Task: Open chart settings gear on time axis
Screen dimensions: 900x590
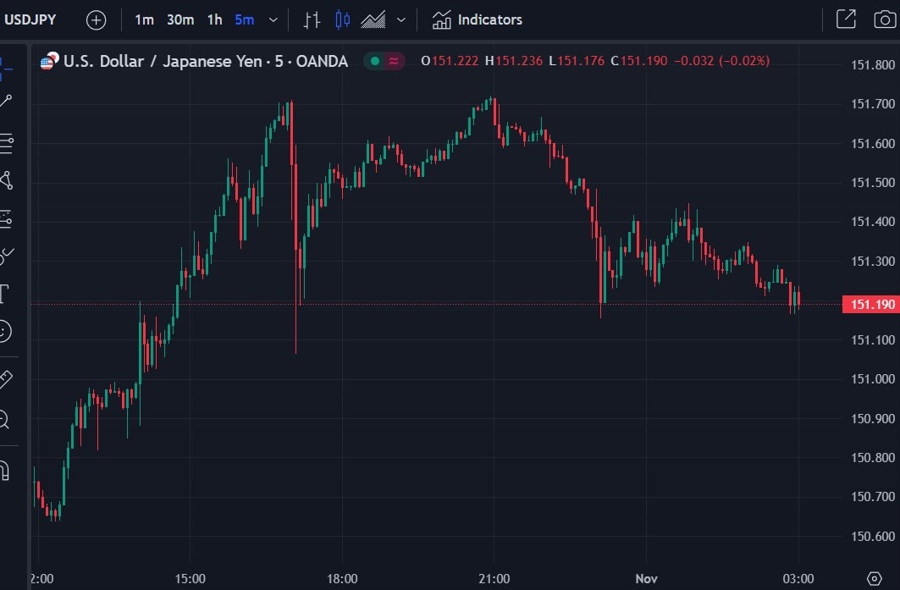Action: click(874, 579)
